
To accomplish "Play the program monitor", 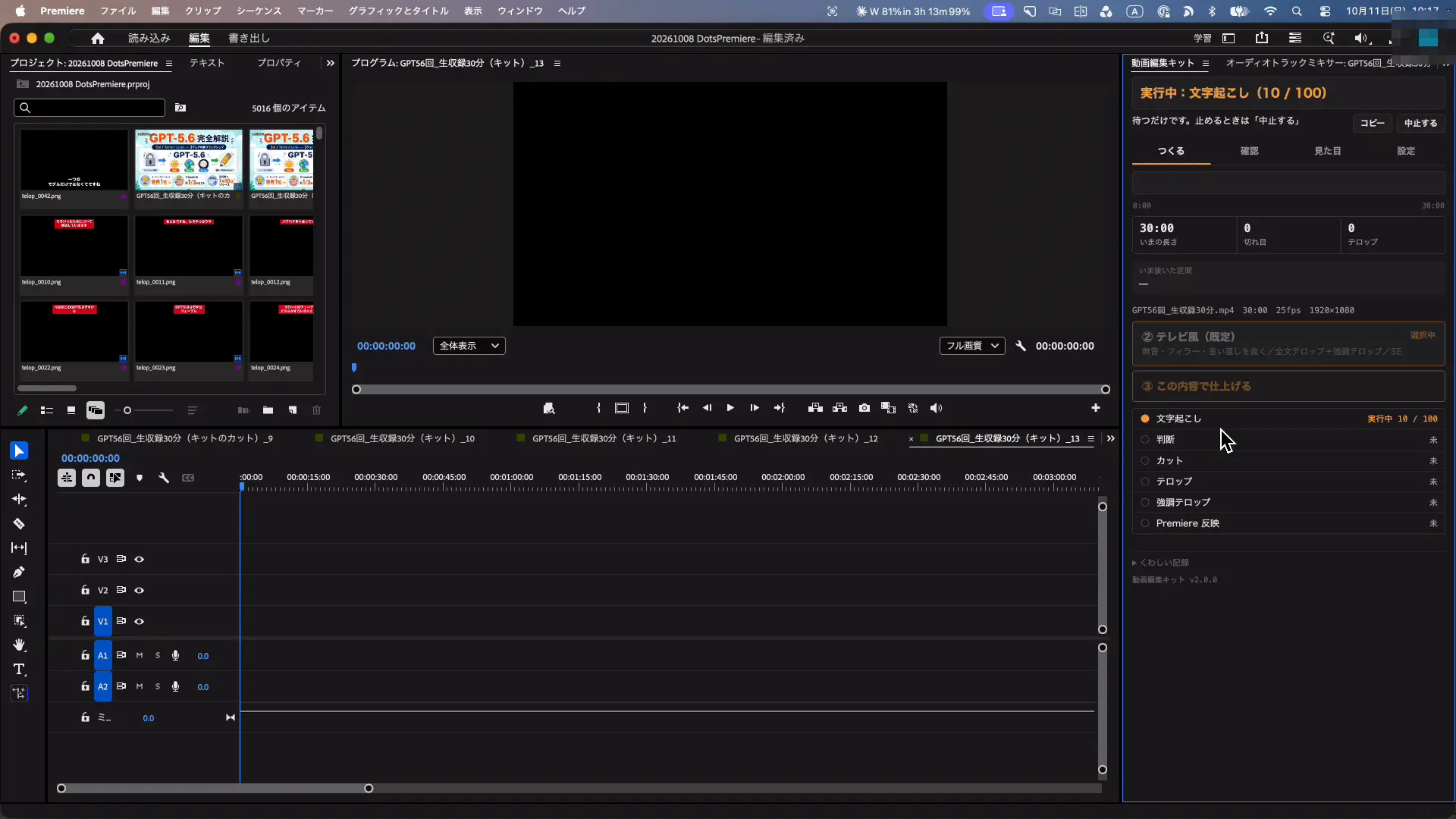I will [x=730, y=408].
